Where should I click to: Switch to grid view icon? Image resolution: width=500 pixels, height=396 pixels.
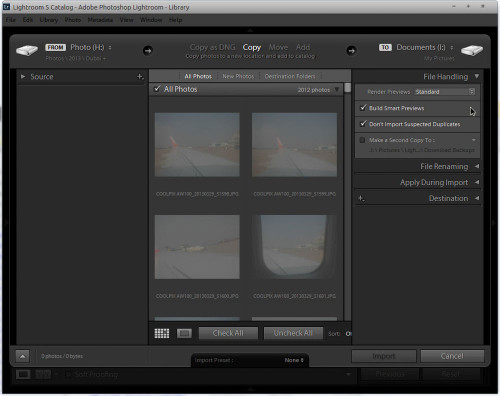[162, 333]
